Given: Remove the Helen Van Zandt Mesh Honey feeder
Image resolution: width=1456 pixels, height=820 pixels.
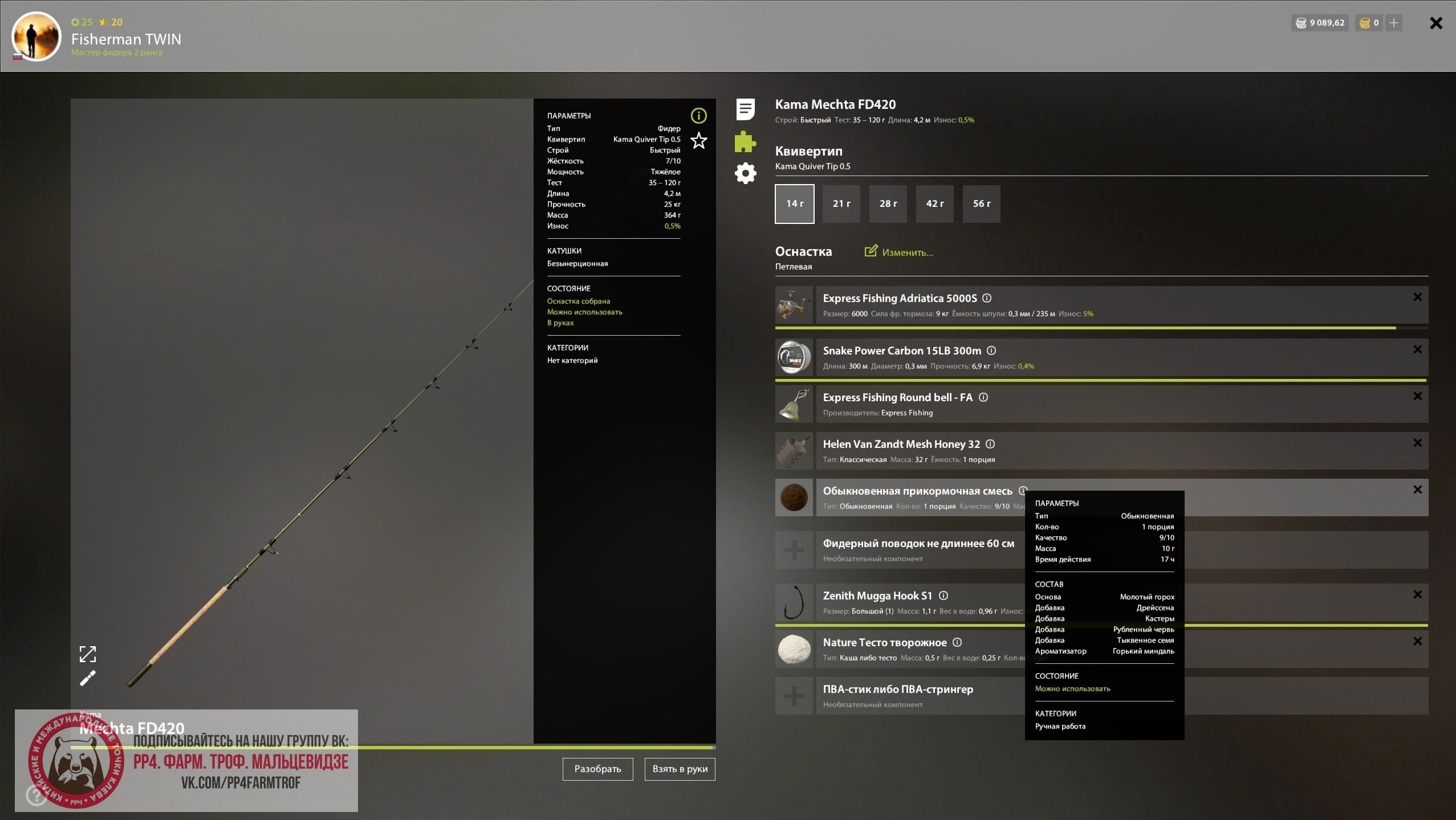Looking at the screenshot, I should click(1417, 443).
